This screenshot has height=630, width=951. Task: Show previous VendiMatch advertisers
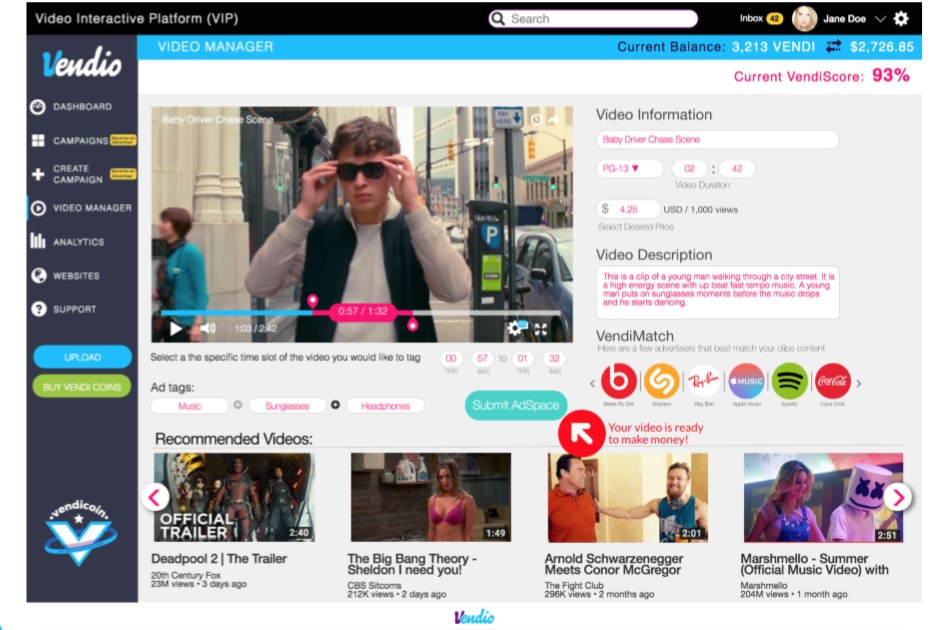point(592,383)
